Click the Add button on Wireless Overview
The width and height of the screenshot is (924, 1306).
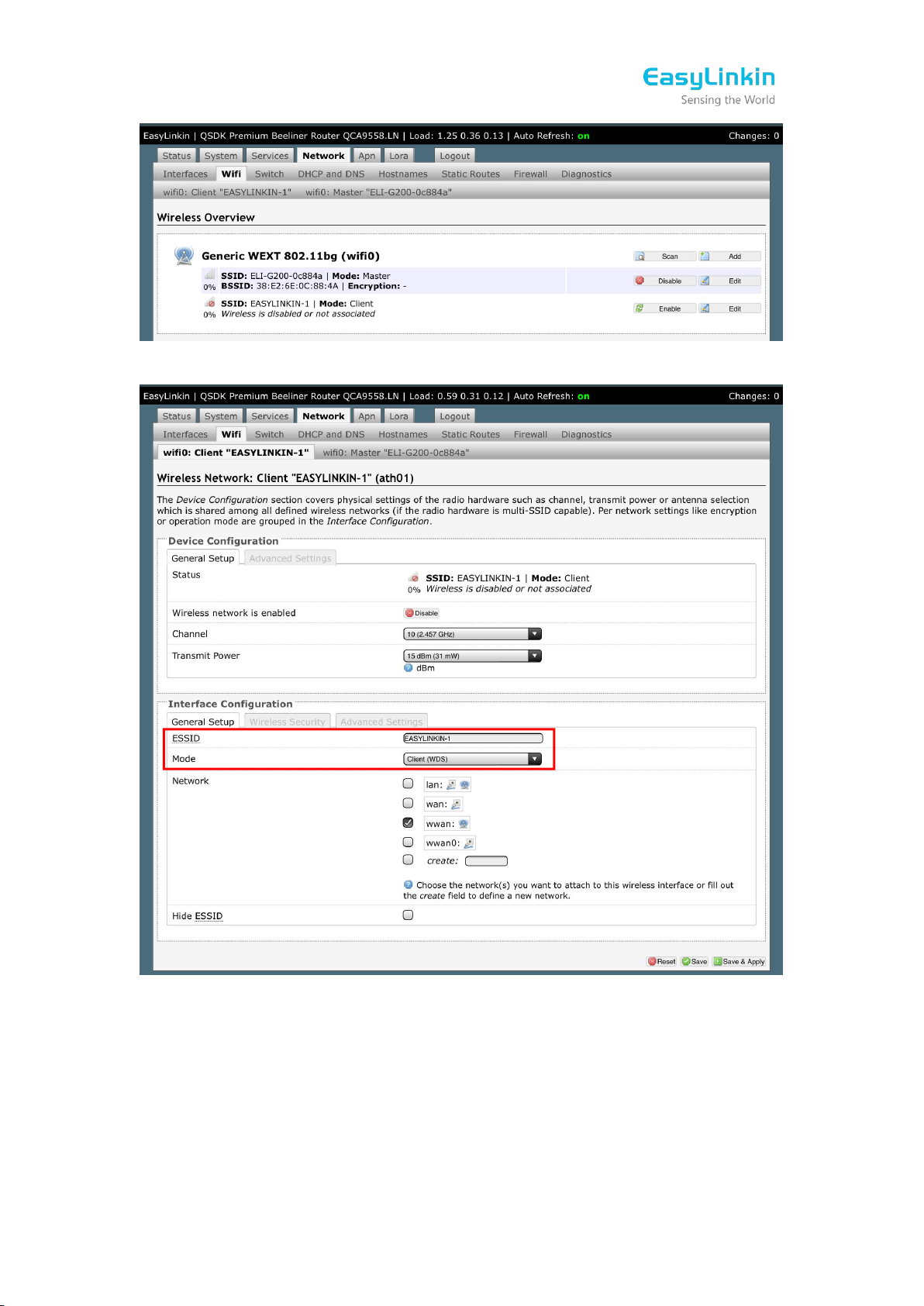(729, 257)
